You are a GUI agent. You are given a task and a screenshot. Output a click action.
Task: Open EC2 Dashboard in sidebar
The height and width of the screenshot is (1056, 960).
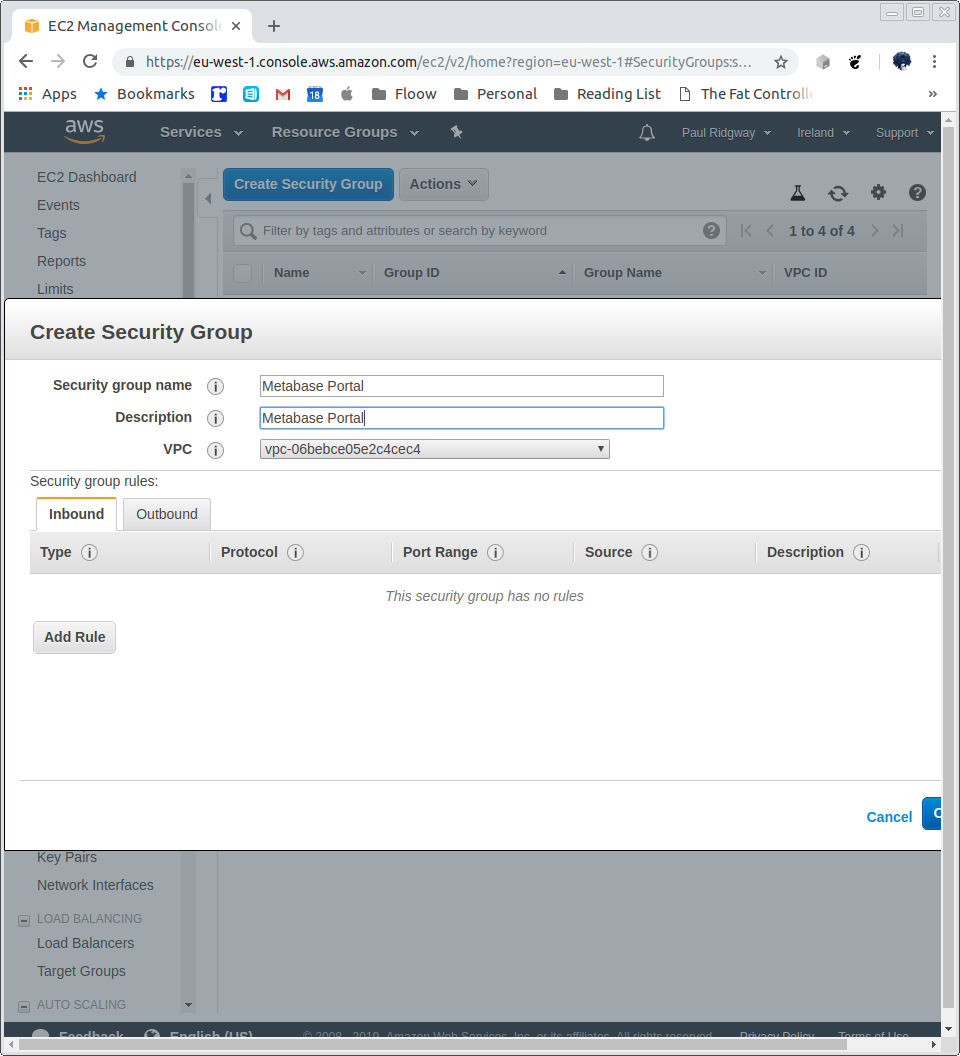click(87, 177)
